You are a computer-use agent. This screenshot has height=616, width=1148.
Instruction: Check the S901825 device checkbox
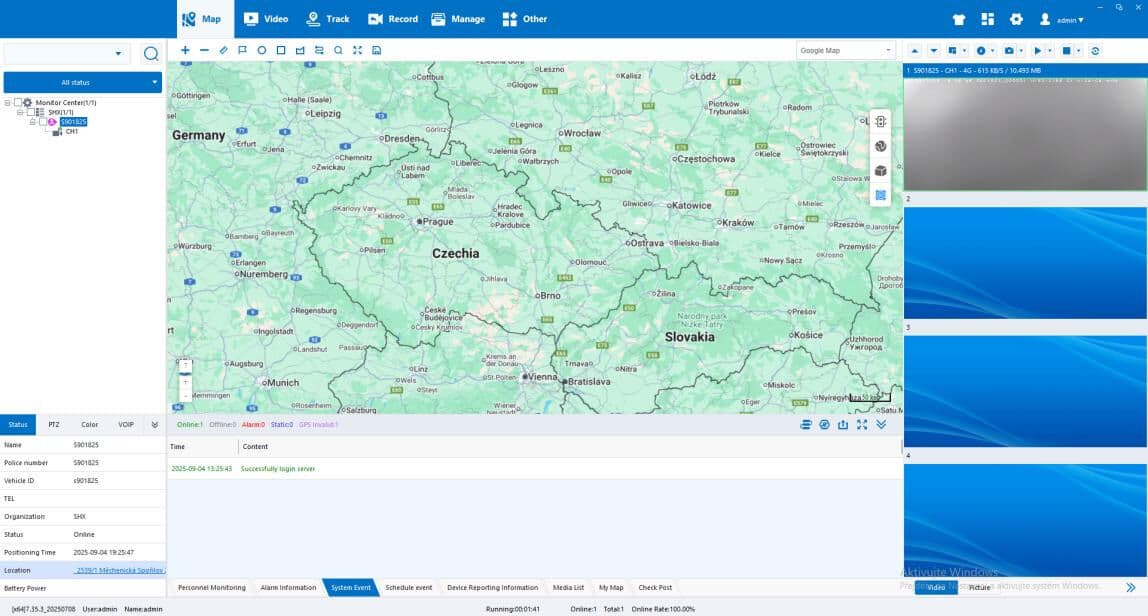coord(42,122)
